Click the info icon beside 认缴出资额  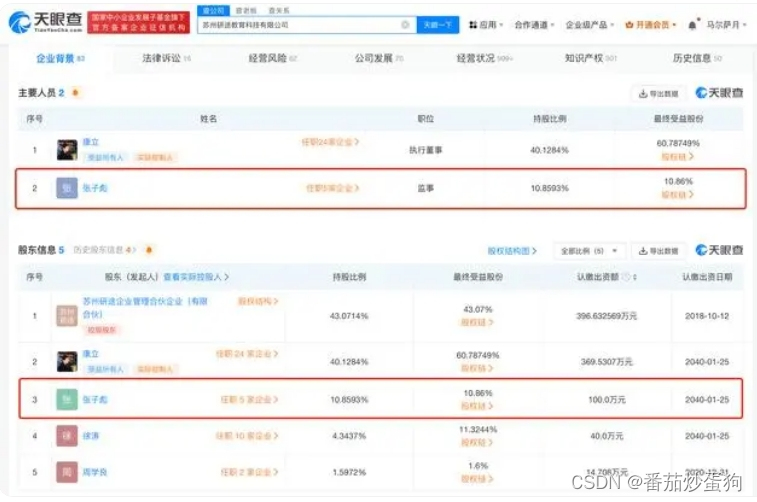(x=626, y=277)
